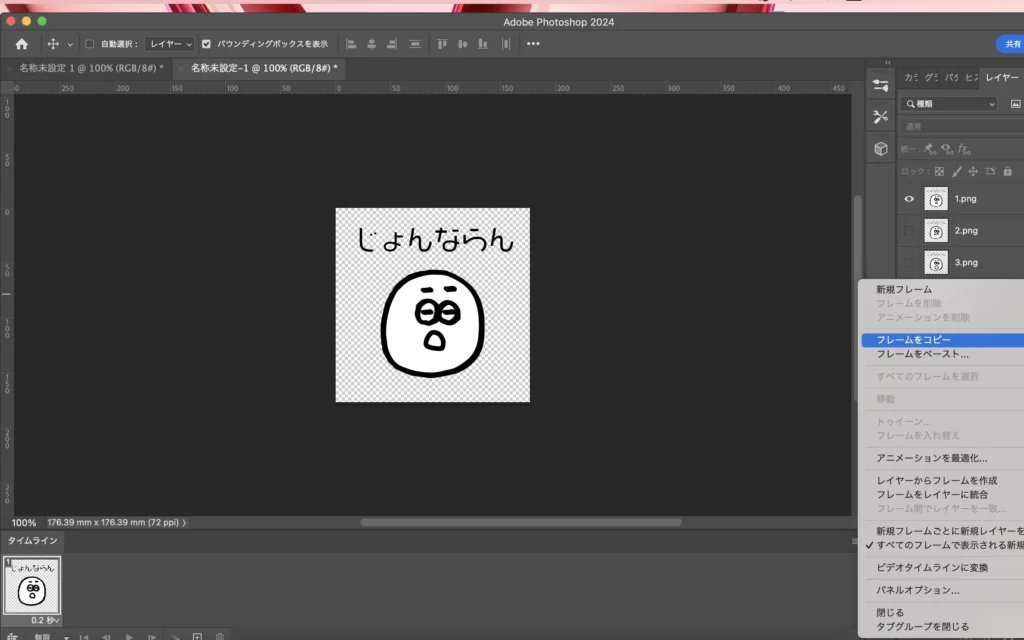Click the lock image pixels brush icon
Image resolution: width=1024 pixels, height=640 pixels.
[957, 171]
